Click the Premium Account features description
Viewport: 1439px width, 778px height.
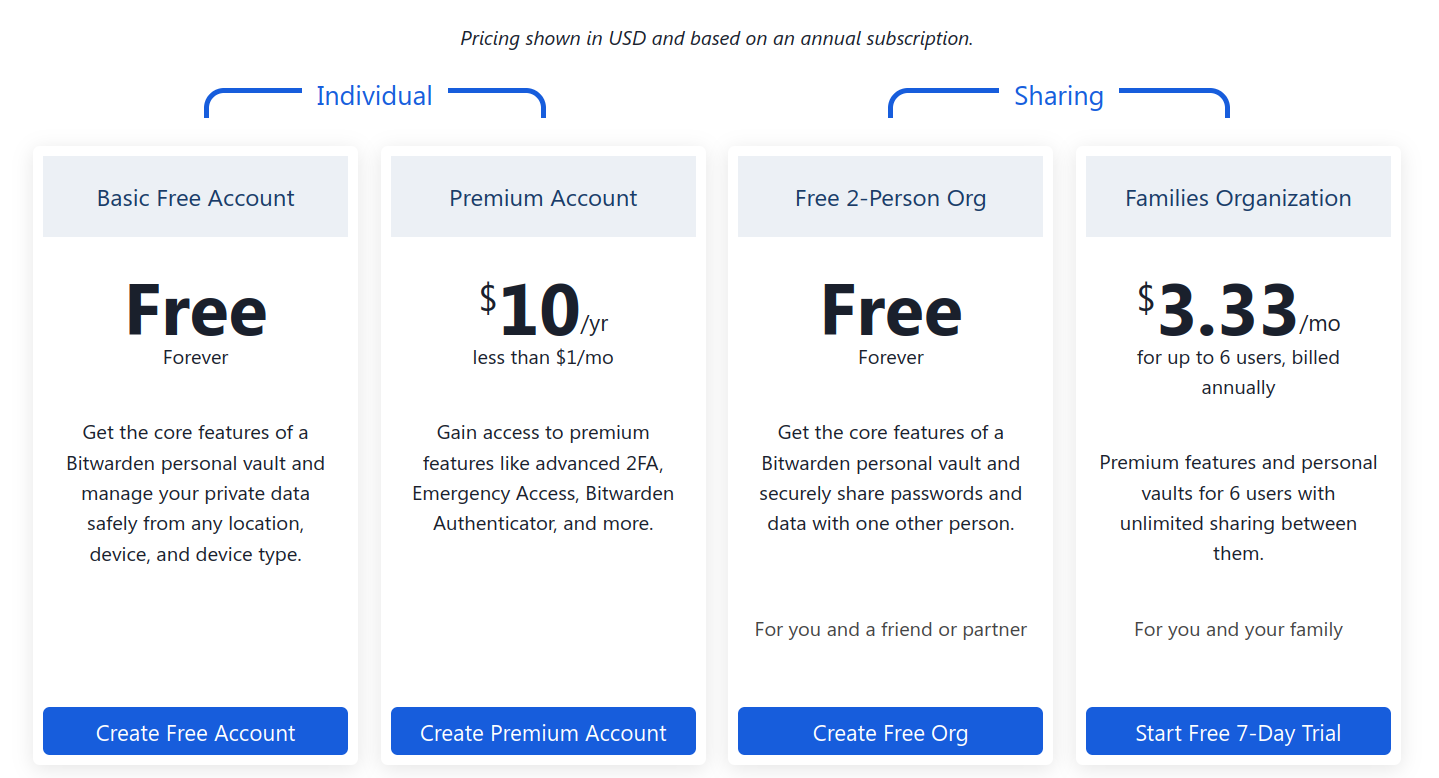[543, 478]
